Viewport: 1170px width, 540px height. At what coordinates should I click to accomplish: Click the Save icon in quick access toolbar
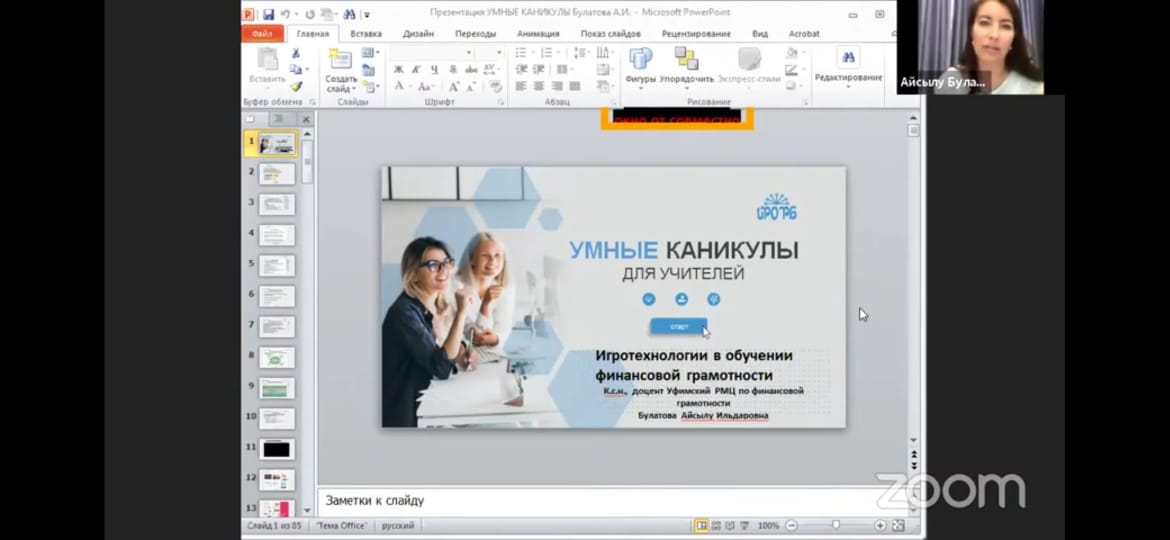point(267,14)
